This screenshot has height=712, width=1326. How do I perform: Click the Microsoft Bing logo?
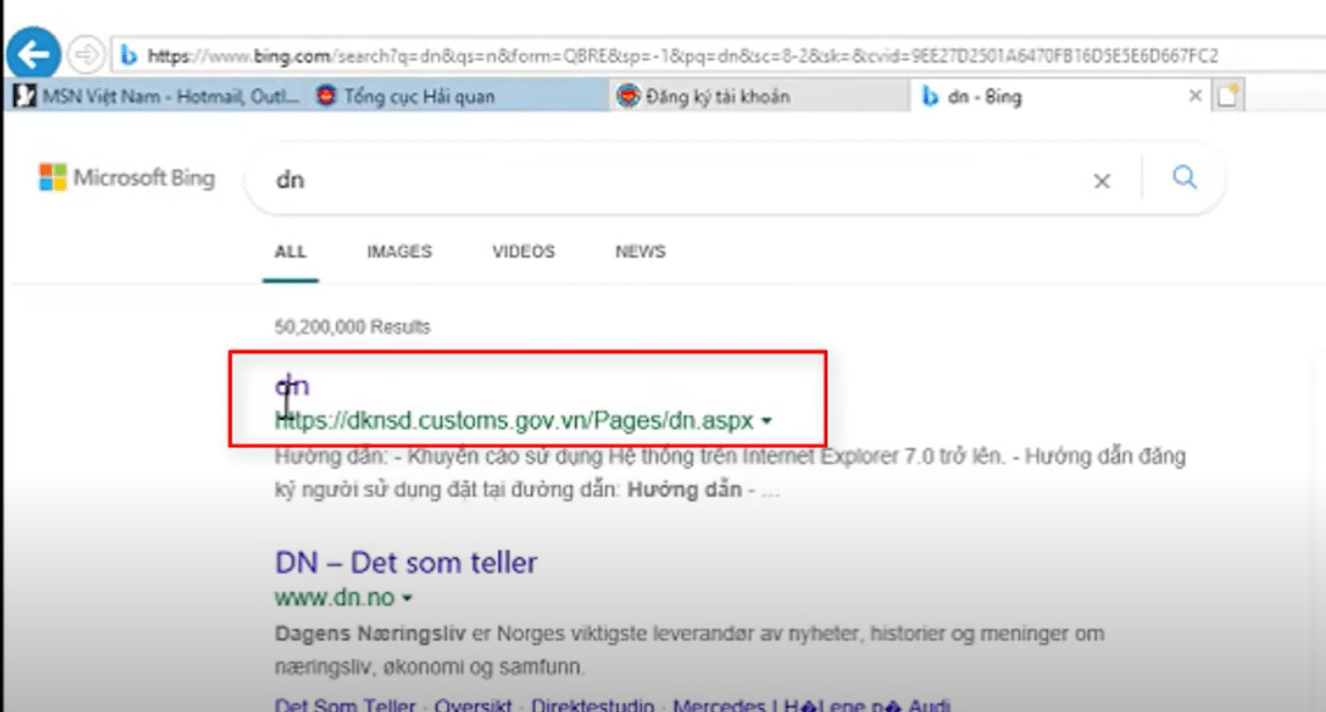click(x=127, y=178)
